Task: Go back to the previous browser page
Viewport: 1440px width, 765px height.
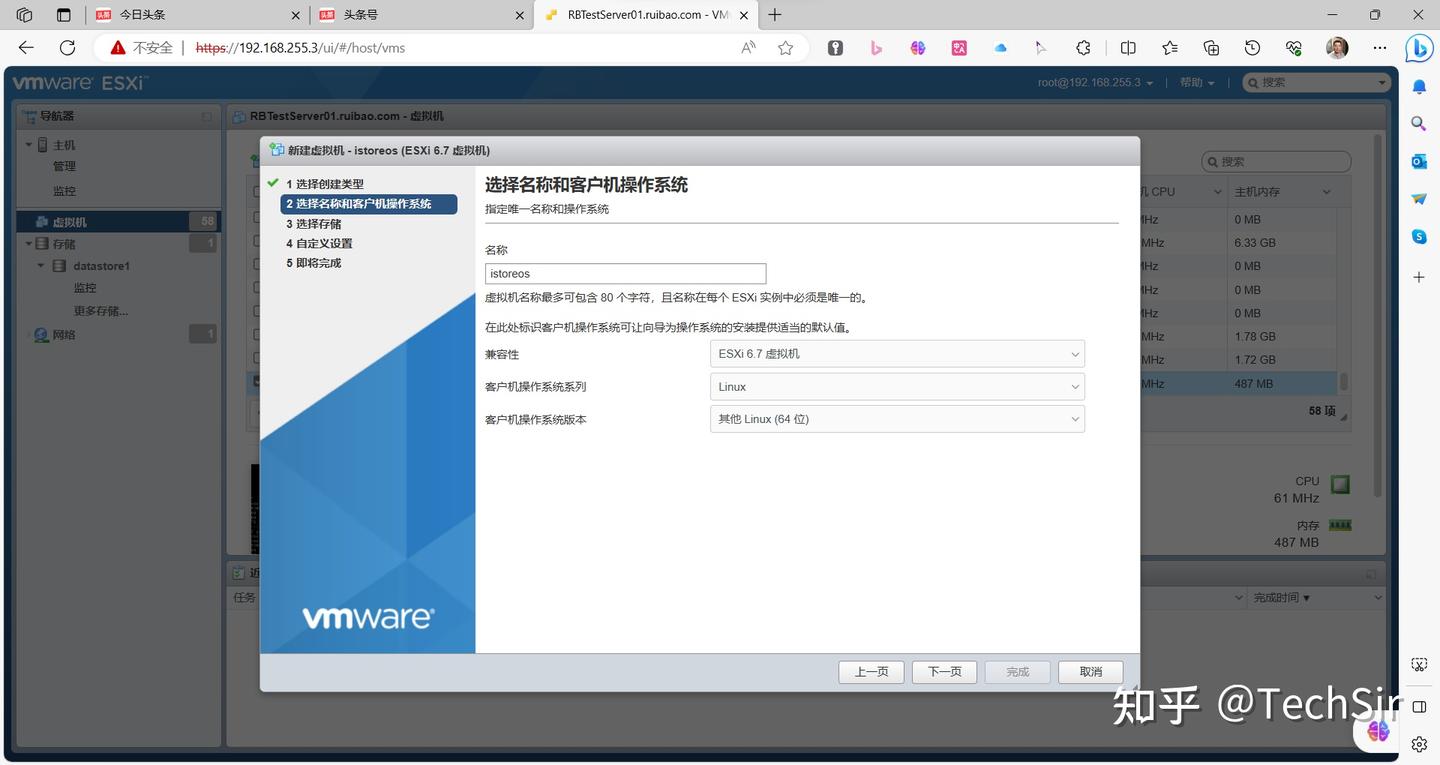Action: [x=26, y=47]
